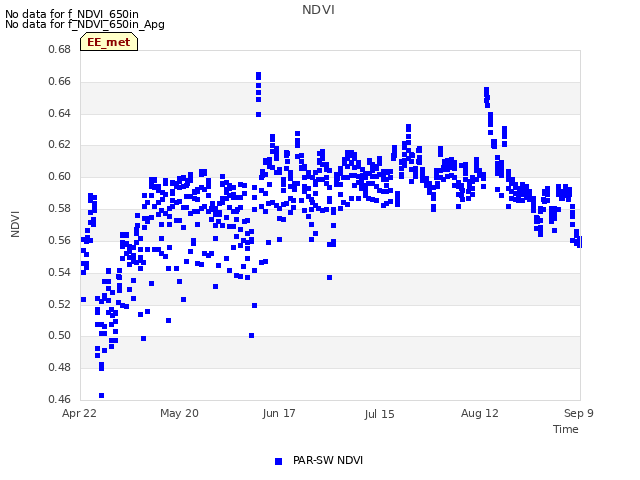
Task: Click the 0.66 y-axis tick label
Action: (60, 81)
